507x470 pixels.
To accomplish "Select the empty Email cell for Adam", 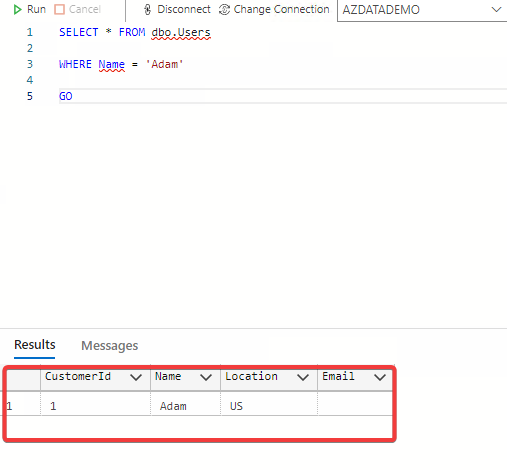I will pos(355,406).
